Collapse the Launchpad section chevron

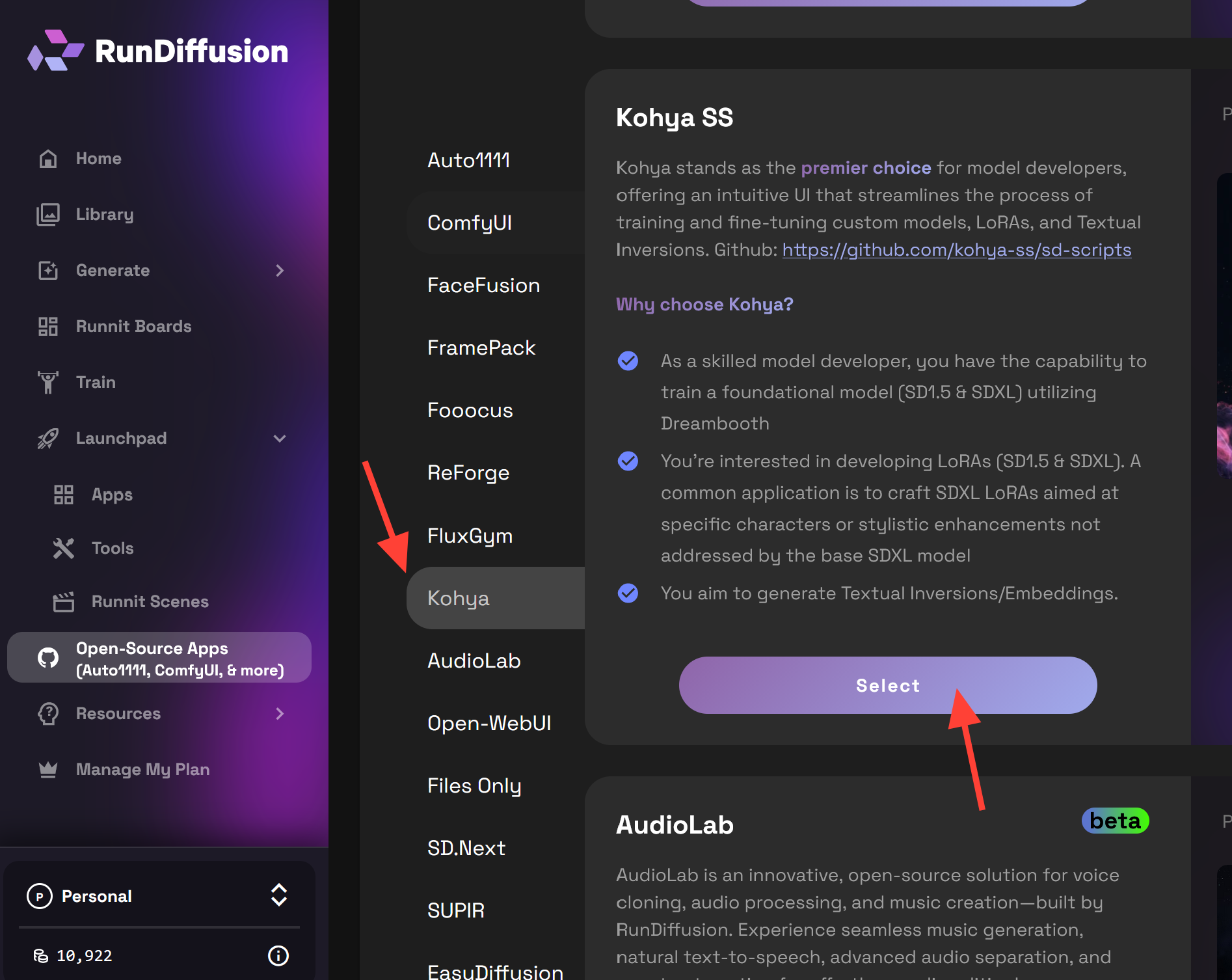pyautogui.click(x=280, y=439)
